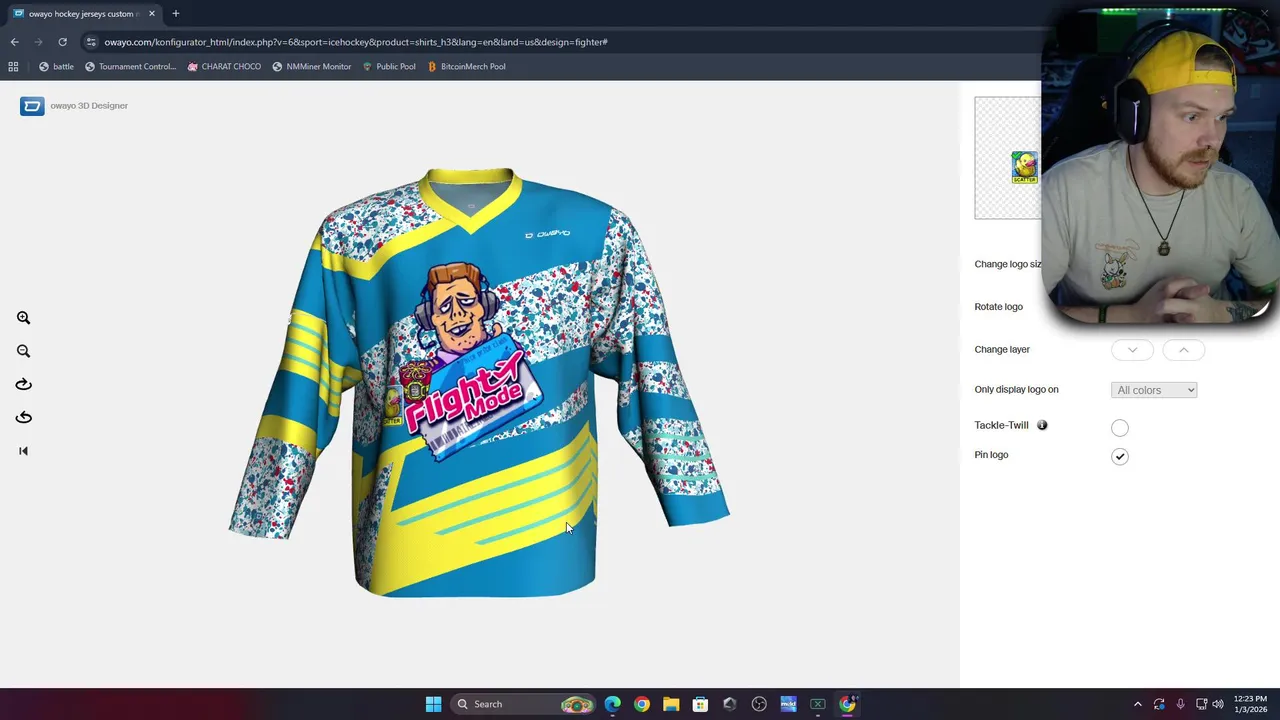Viewport: 1280px width, 720px height.
Task: Open the 'battle' bookmark
Action: (x=56, y=66)
